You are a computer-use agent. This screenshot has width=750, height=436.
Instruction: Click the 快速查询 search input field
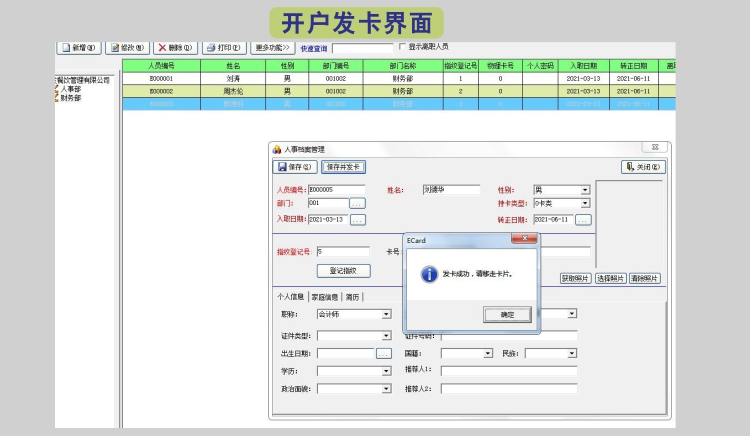pyautogui.click(x=362, y=47)
